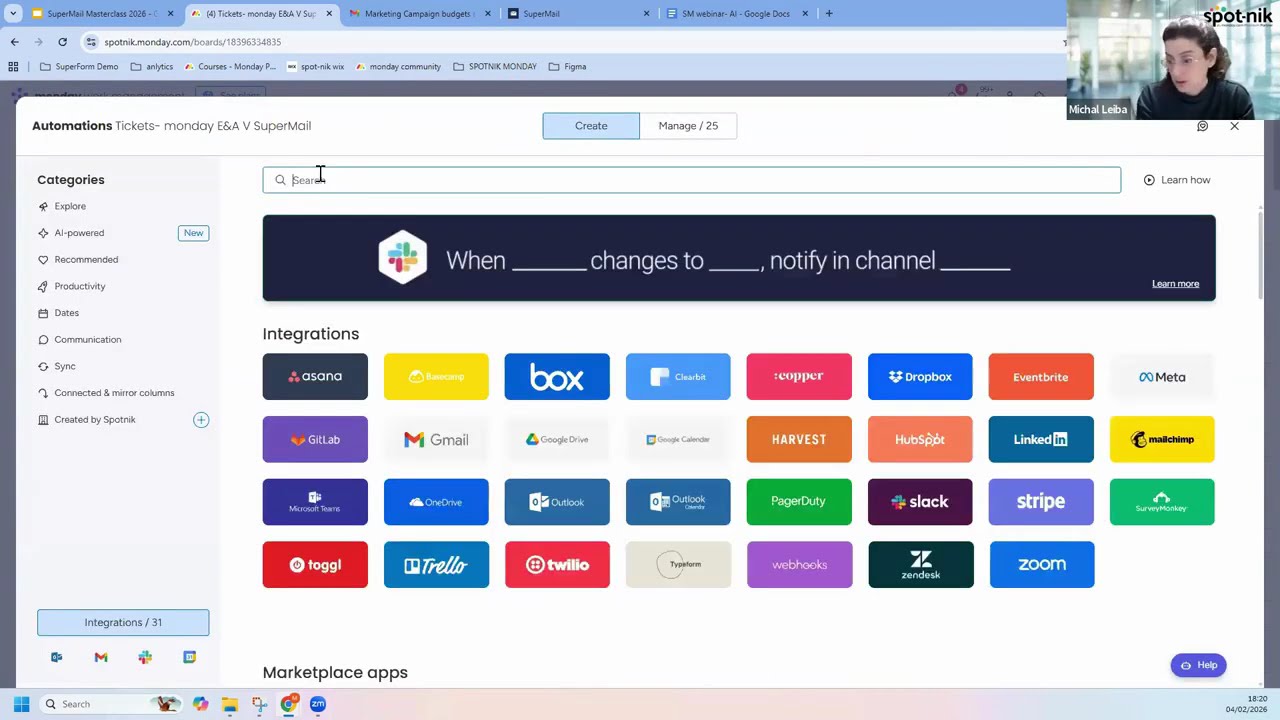Open the Google Calendar integration tile
Screen dimensions: 1280x720
click(678, 439)
